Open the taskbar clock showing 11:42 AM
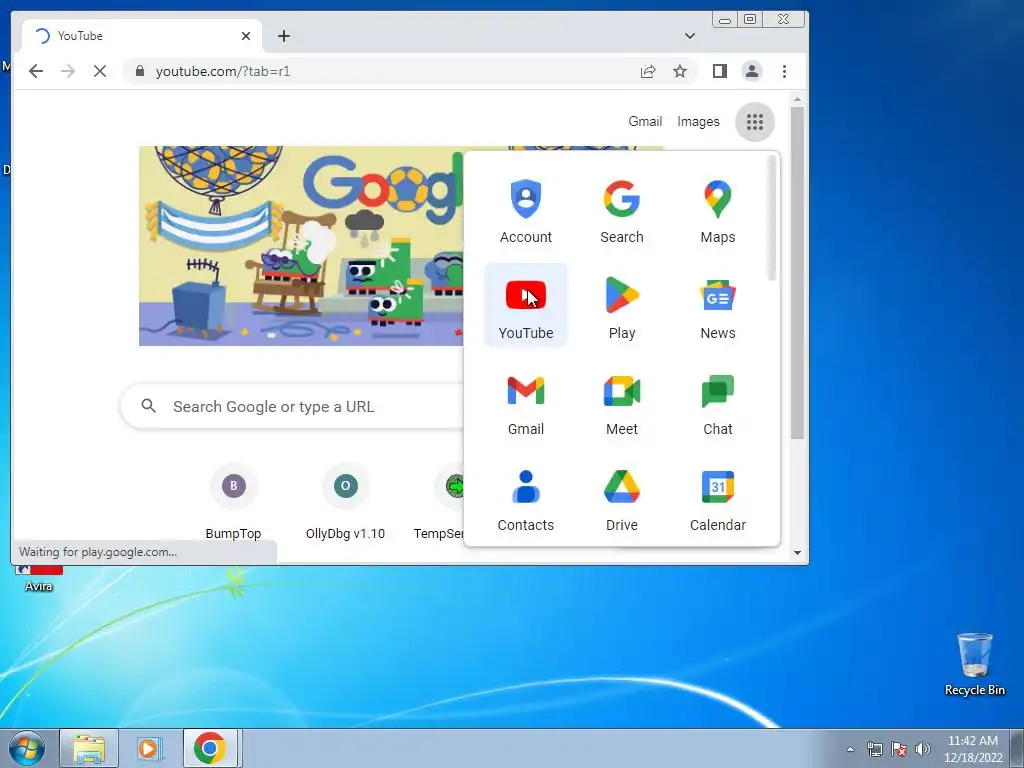This screenshot has width=1024, height=768. click(972, 749)
